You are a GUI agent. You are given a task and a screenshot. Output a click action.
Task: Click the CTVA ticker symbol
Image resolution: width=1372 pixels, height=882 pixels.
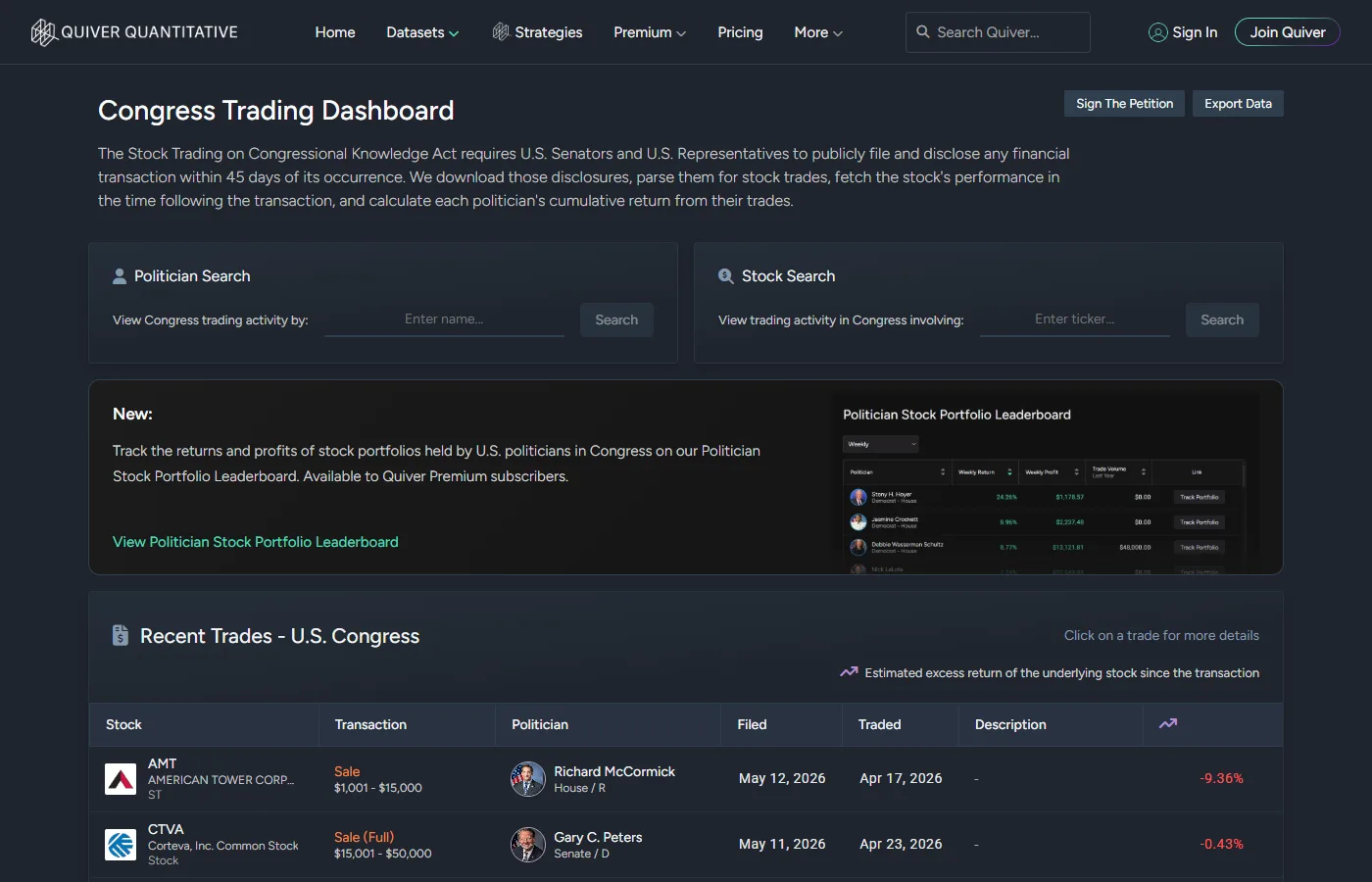166,829
